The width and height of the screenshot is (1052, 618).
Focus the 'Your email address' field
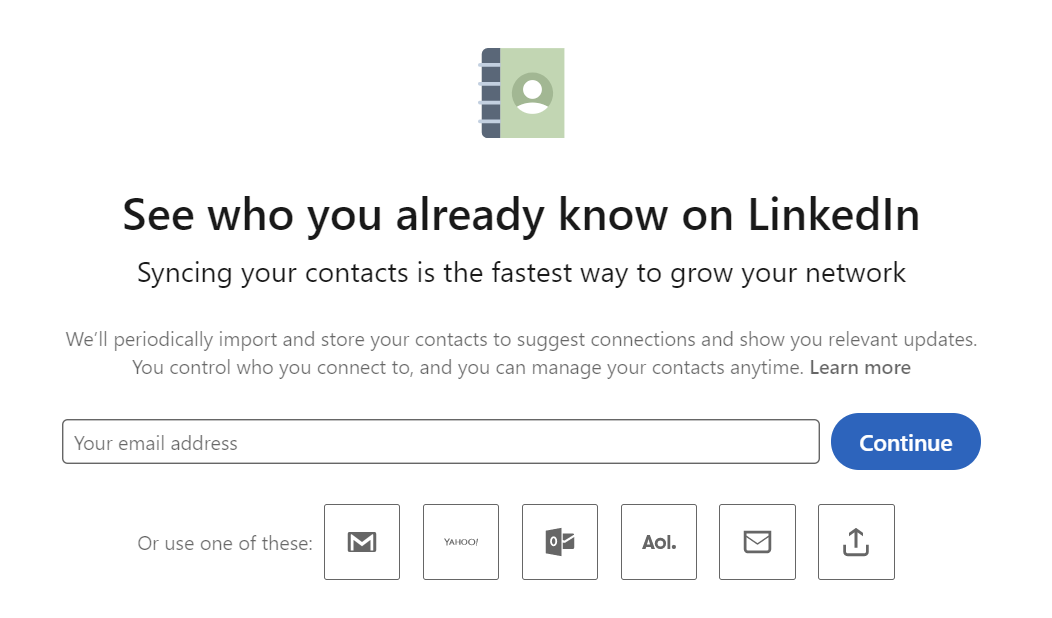pos(440,442)
